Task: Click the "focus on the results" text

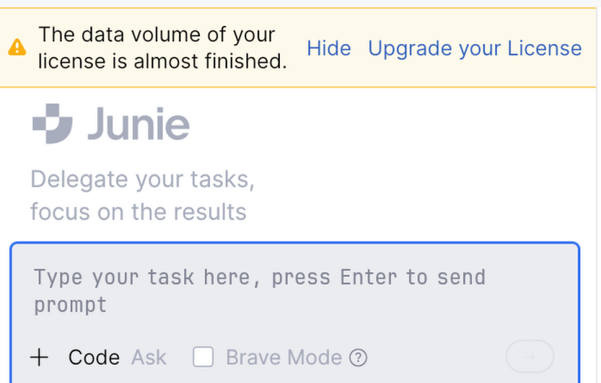Action: (138, 212)
